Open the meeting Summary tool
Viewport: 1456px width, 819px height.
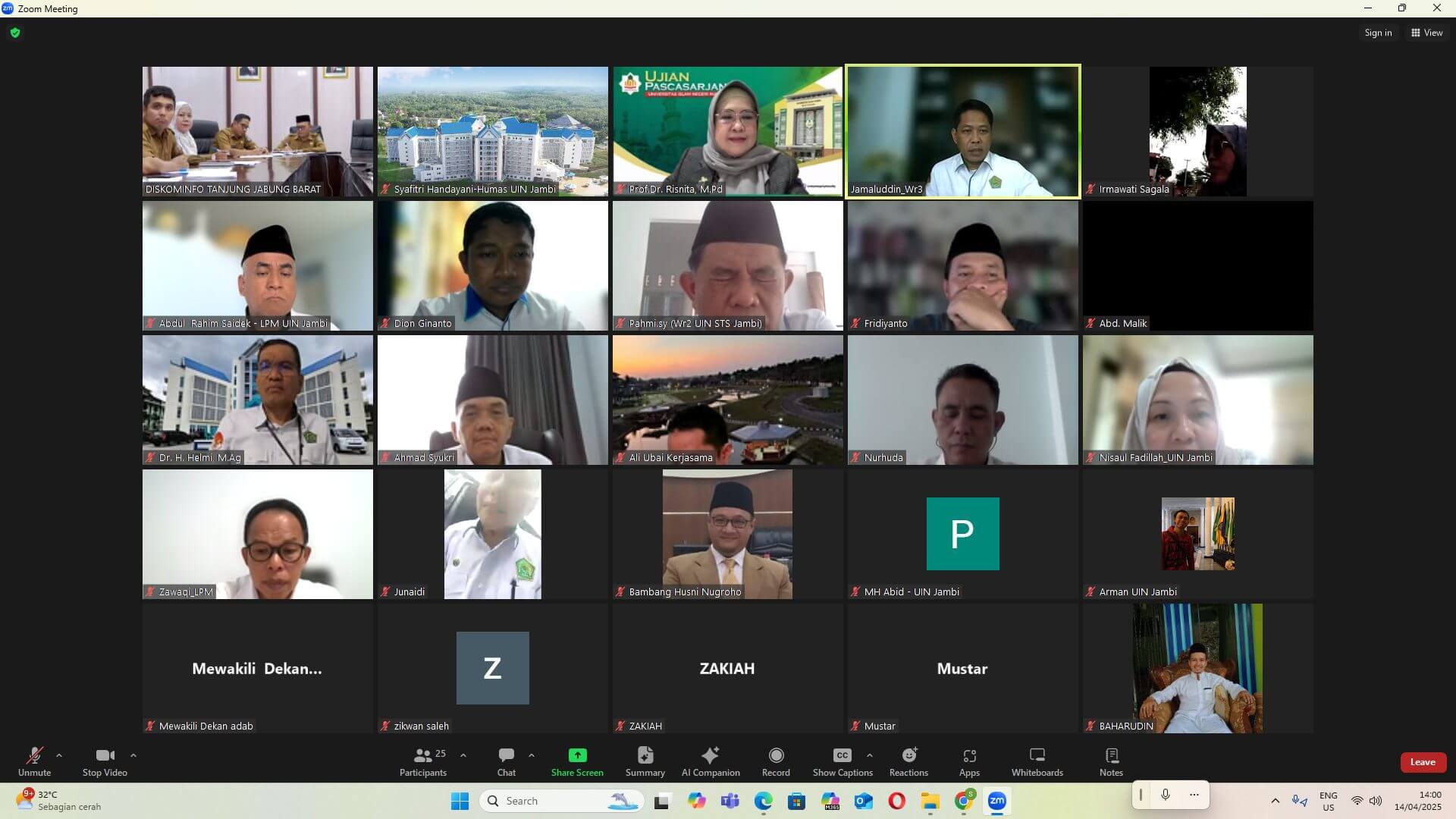645,761
